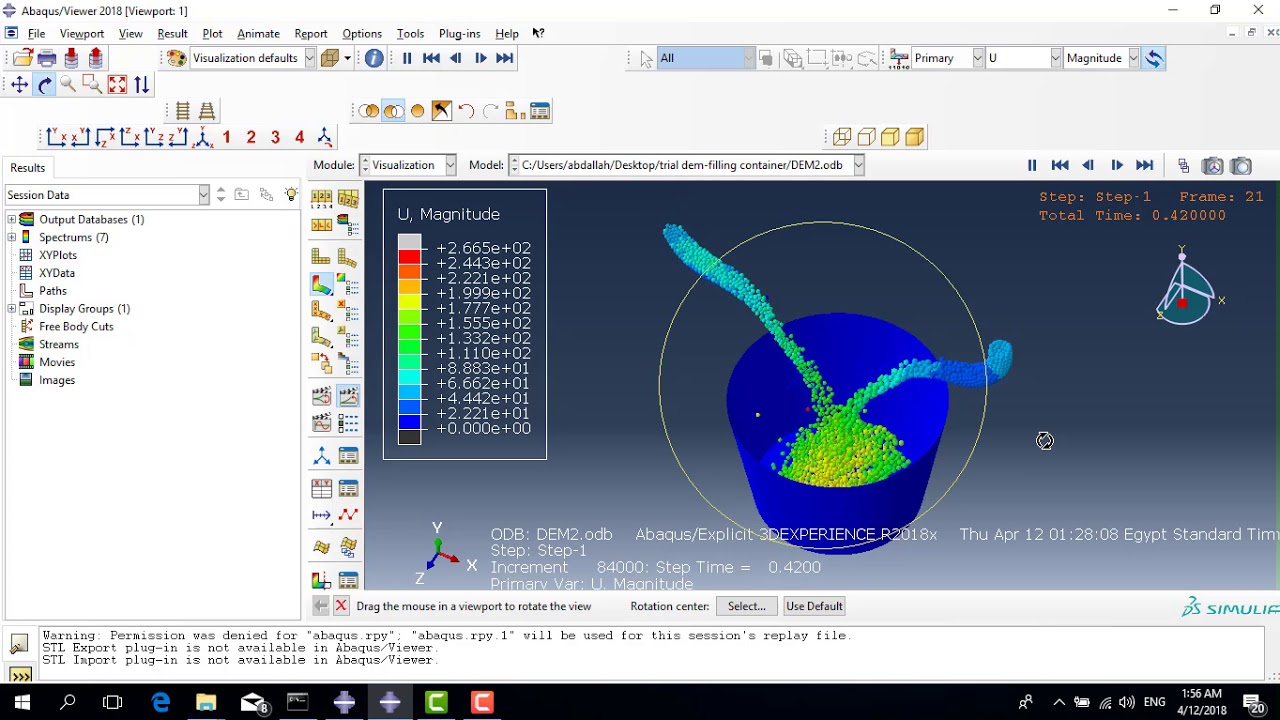Select the Magnify View tool
The width and height of the screenshot is (1280, 720).
tap(68, 85)
